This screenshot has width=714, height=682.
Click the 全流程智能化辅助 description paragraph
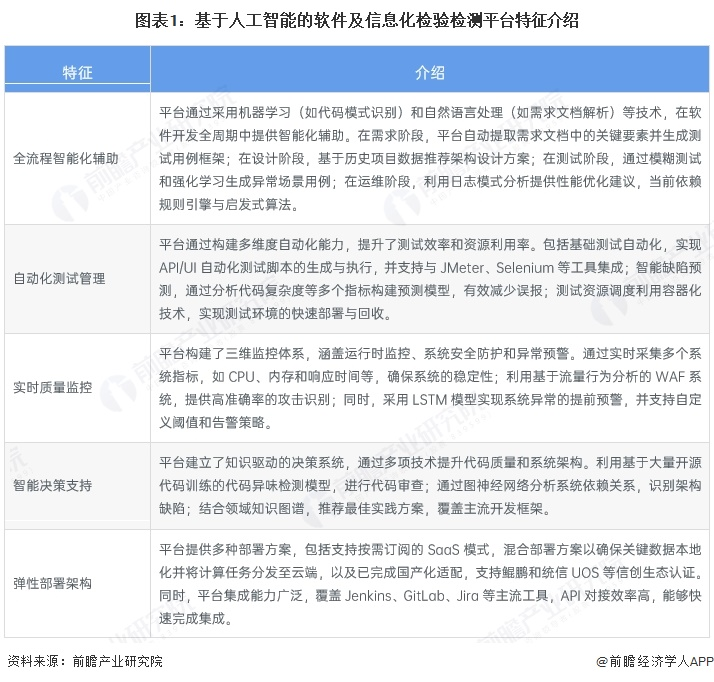pyautogui.click(x=430, y=158)
